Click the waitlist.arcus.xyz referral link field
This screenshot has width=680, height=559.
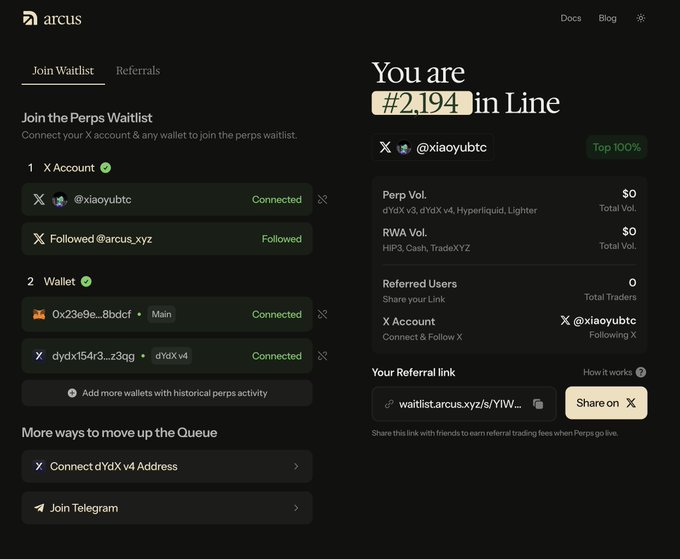point(464,404)
